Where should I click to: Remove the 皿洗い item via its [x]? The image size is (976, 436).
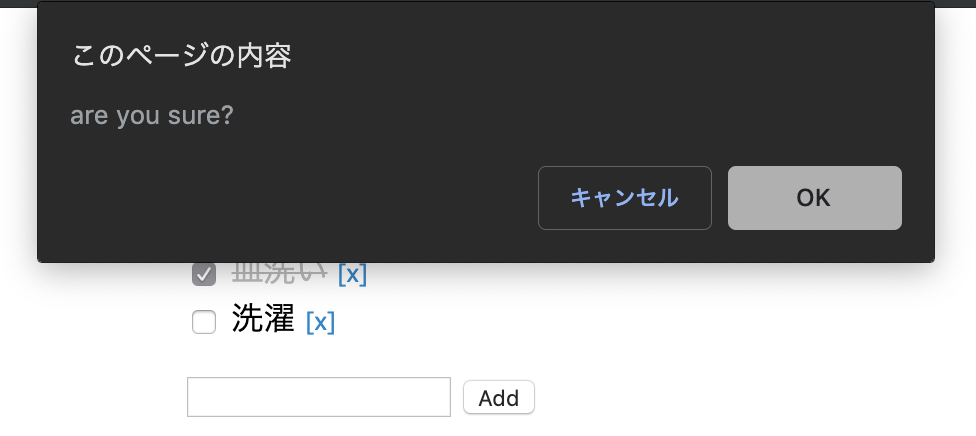352,274
